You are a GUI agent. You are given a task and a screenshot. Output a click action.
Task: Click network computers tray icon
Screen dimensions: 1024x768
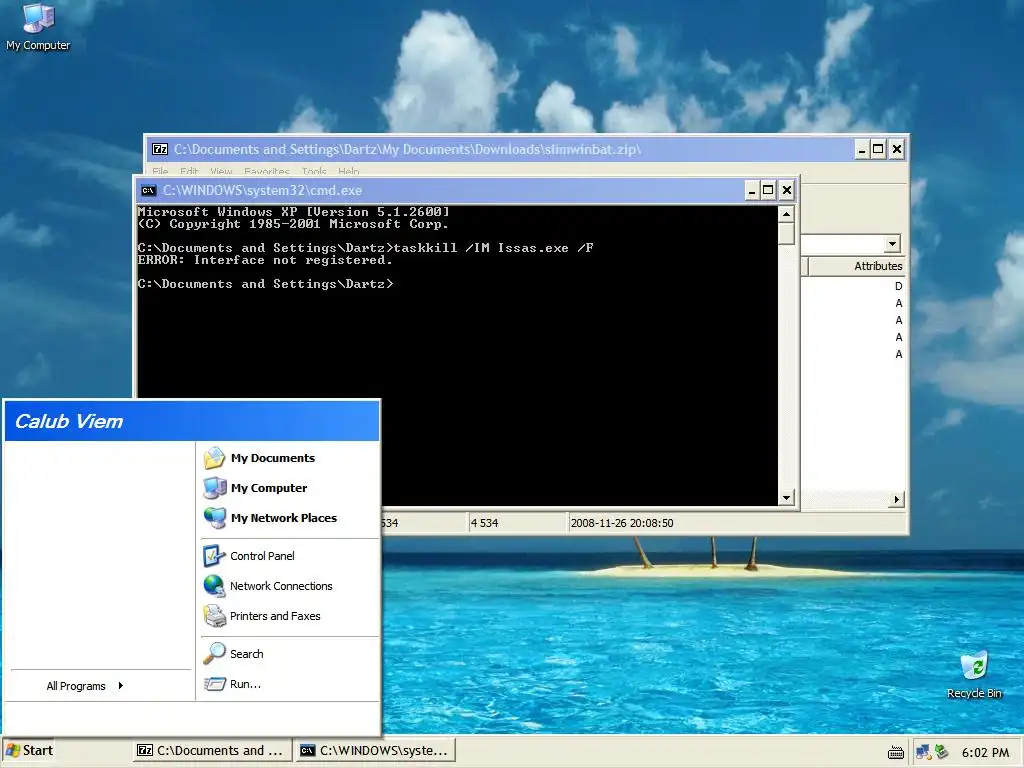point(923,752)
